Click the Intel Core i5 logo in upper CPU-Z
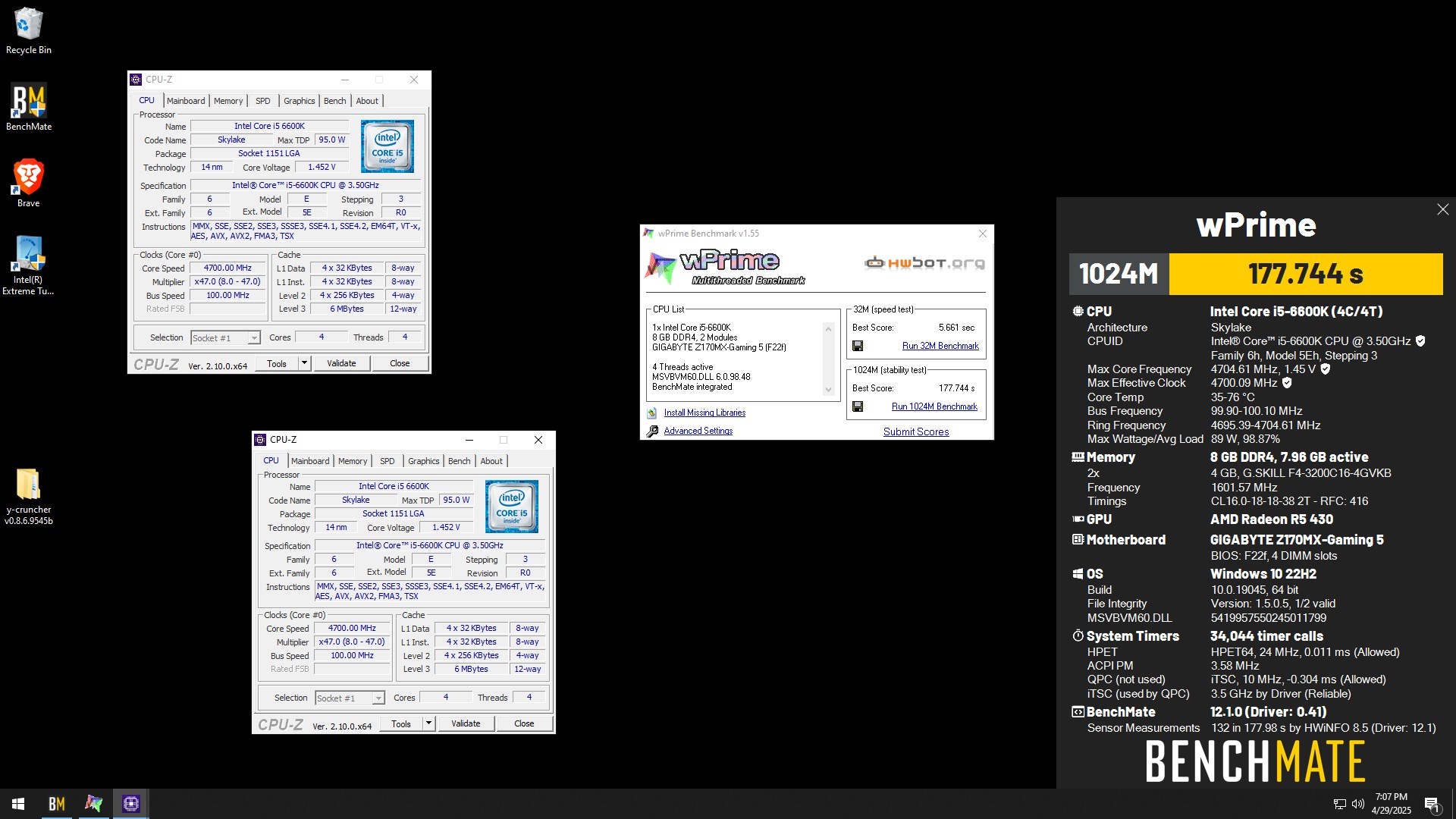The width and height of the screenshot is (1456, 819). coord(388,146)
